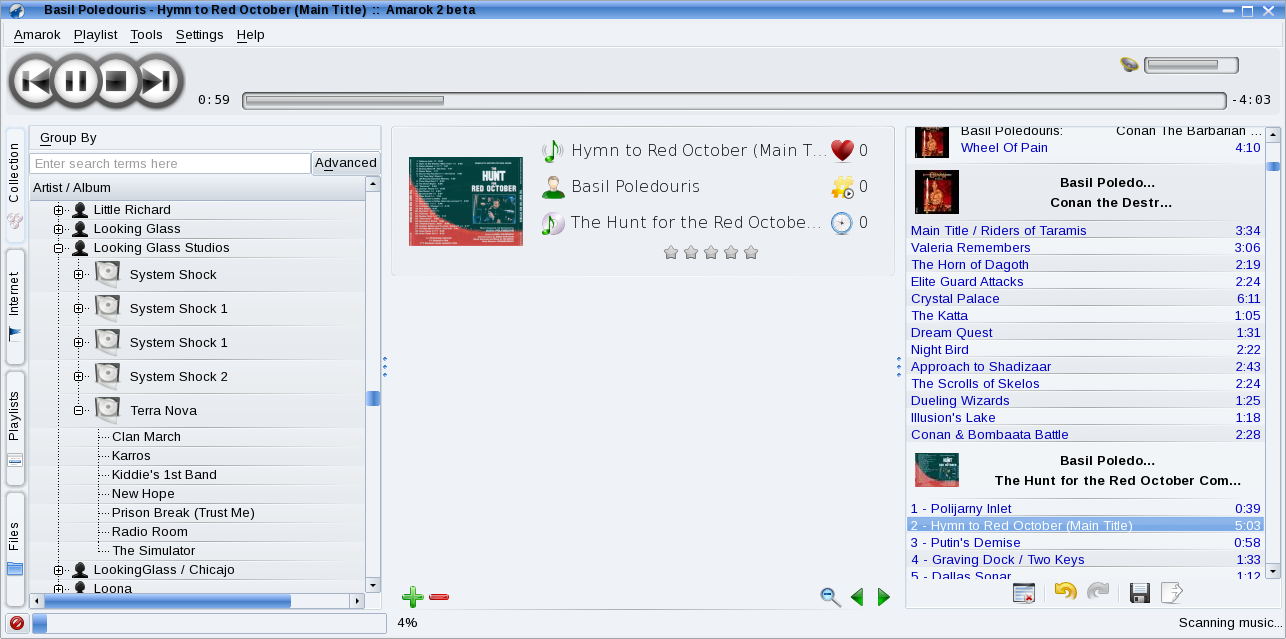Stop playback
Screen dimensions: 1286x639
116,81
